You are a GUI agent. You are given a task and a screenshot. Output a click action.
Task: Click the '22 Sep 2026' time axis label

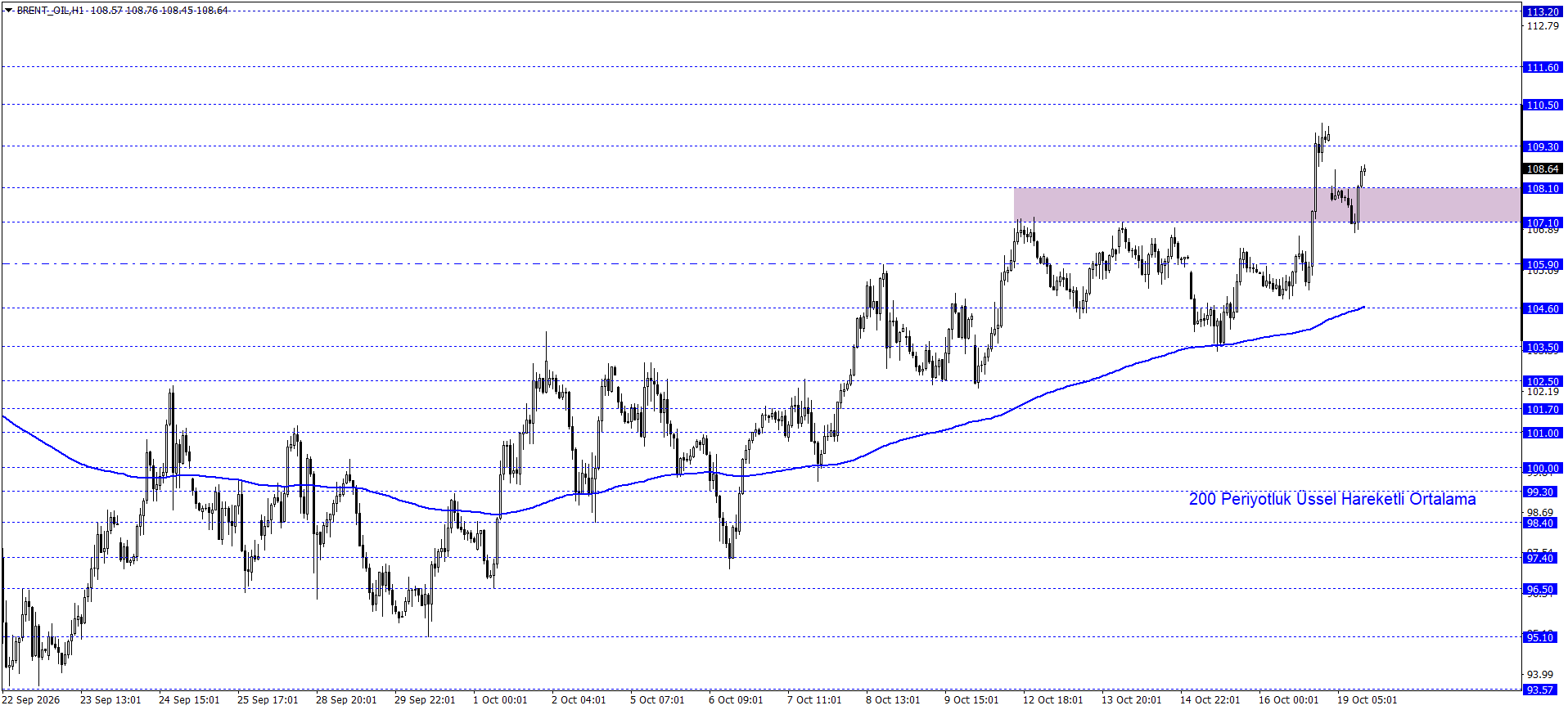click(x=31, y=699)
